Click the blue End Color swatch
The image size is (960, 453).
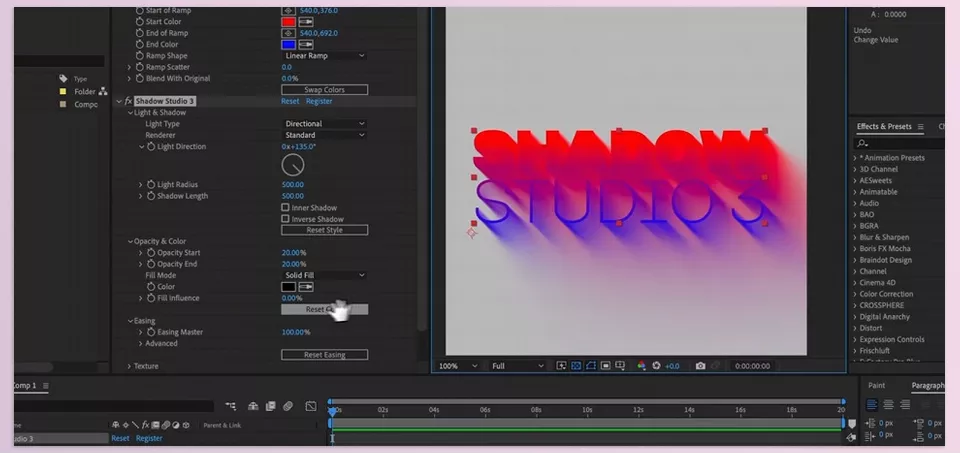tap(288, 45)
